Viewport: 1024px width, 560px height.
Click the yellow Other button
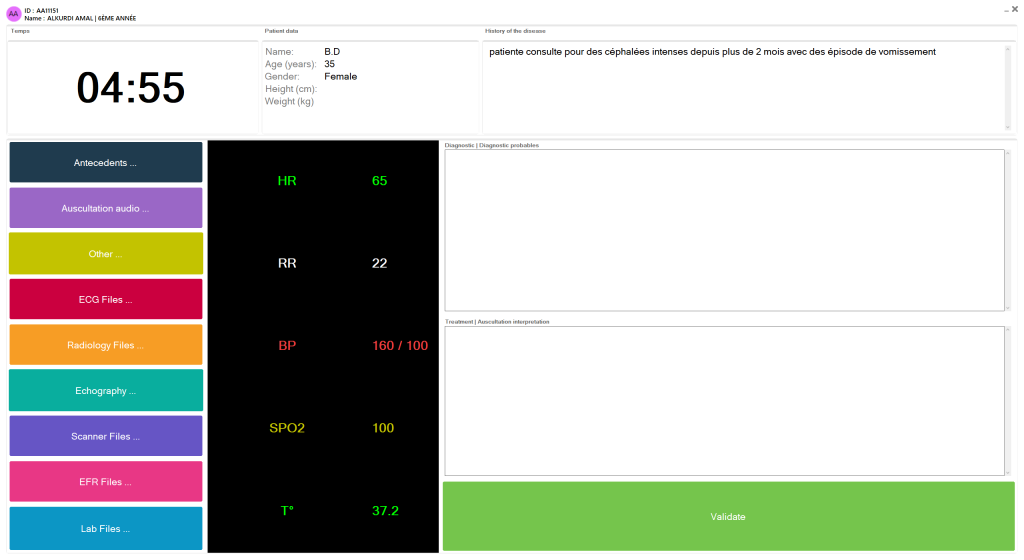pyautogui.click(x=105, y=254)
